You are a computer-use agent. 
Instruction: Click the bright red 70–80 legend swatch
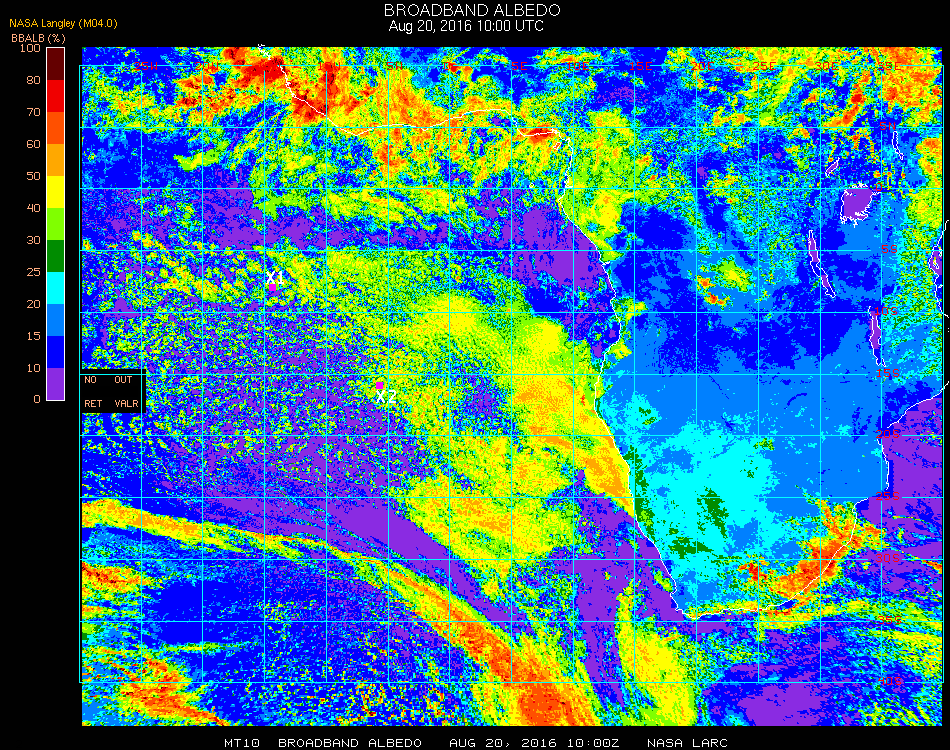pyautogui.click(x=56, y=96)
